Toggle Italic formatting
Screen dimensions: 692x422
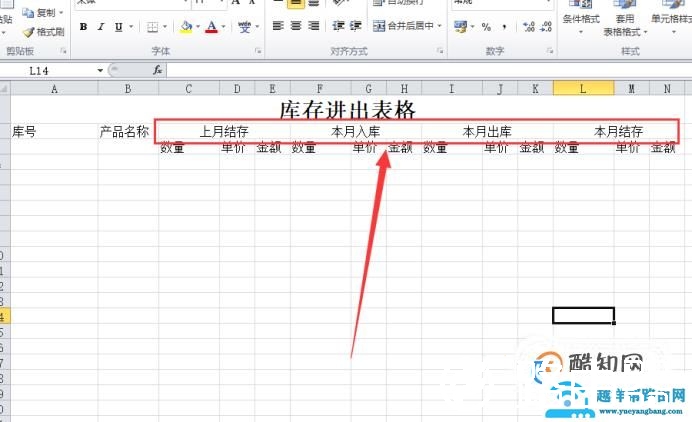tap(101, 27)
